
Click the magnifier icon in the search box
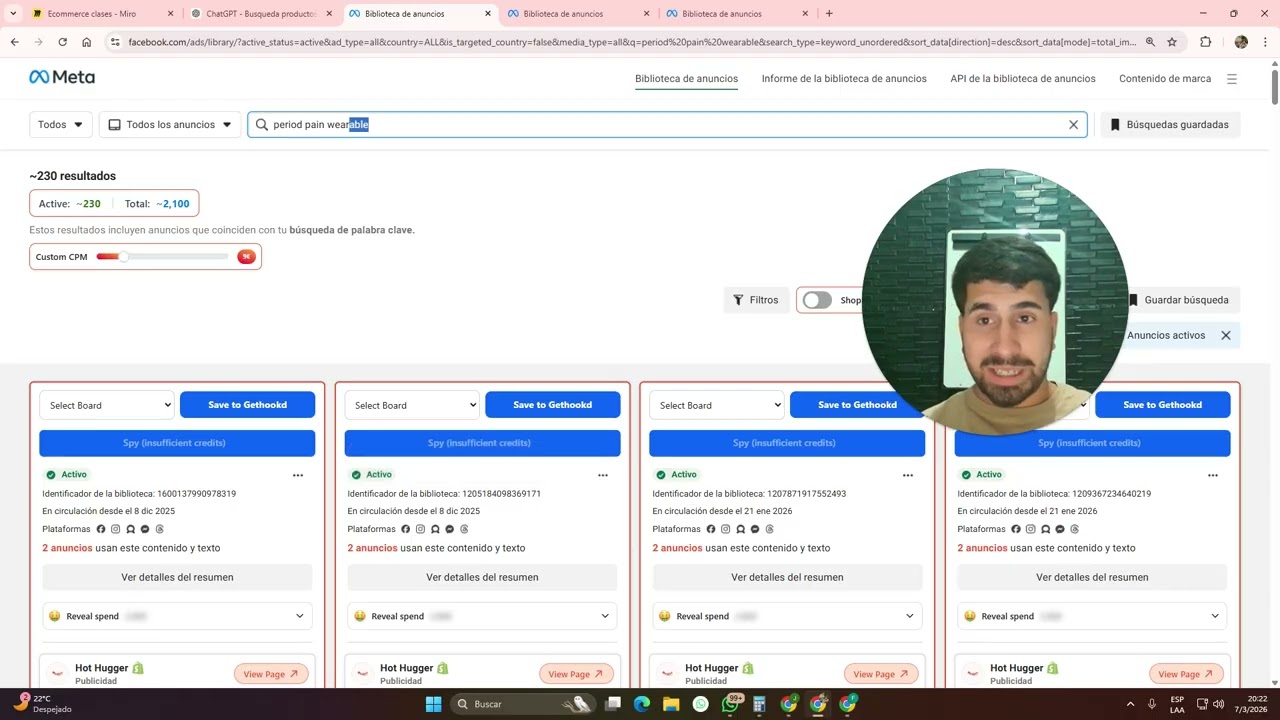click(262, 125)
